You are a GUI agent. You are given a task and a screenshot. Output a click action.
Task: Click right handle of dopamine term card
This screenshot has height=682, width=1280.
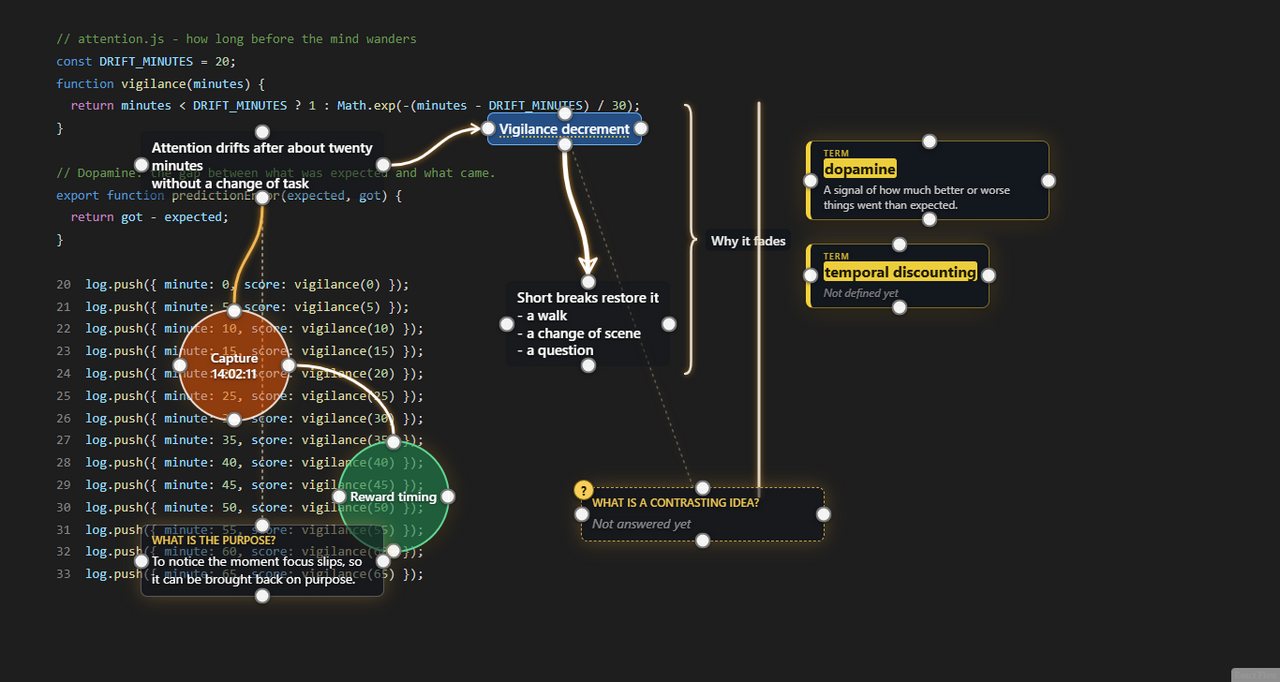1048,181
